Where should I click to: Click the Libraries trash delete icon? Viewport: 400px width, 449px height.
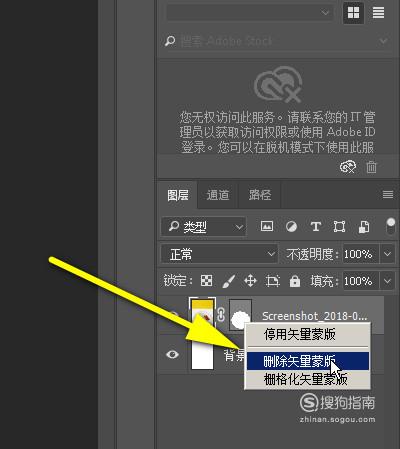pos(371,167)
